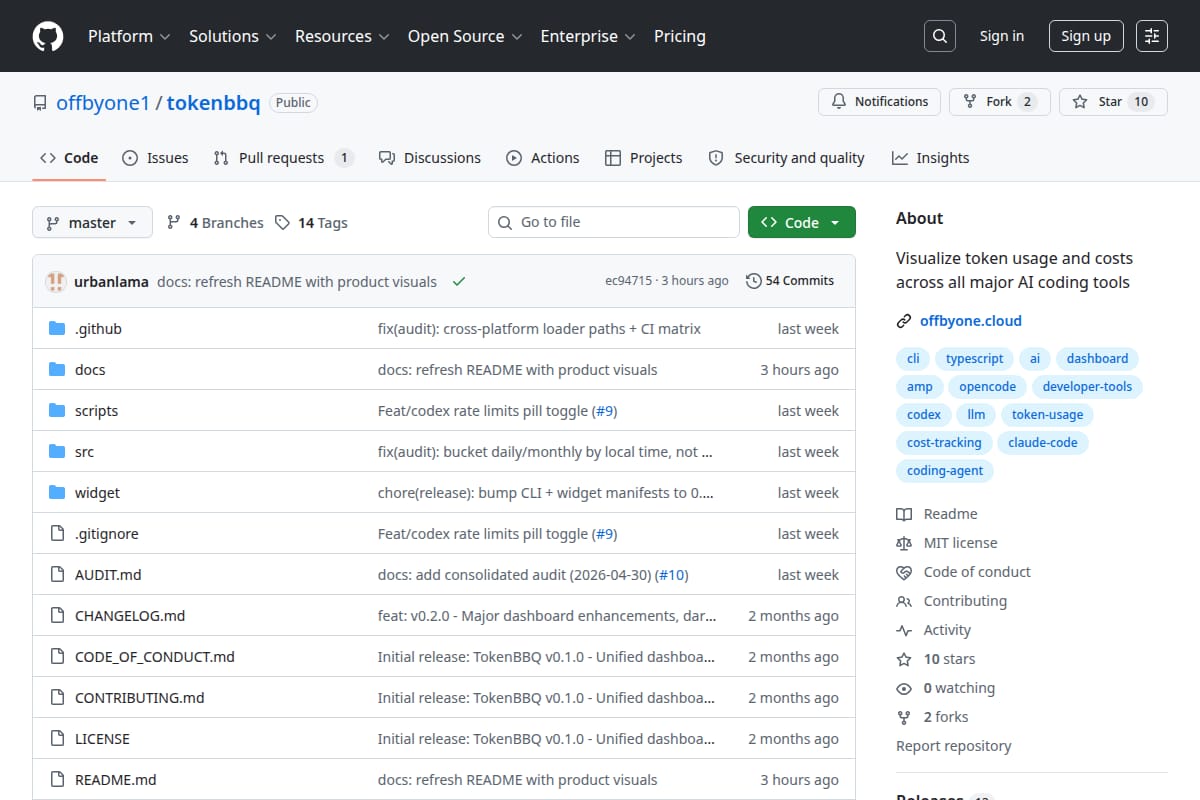The width and height of the screenshot is (1200, 800).
Task: Select the claude-code topic tag
Action: click(x=1043, y=443)
